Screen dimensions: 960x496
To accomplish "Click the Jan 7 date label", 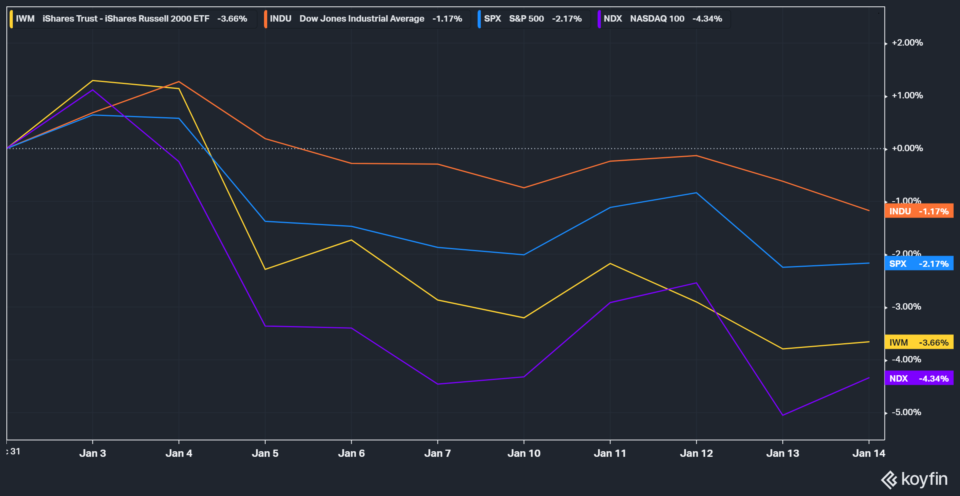I will coord(437,452).
